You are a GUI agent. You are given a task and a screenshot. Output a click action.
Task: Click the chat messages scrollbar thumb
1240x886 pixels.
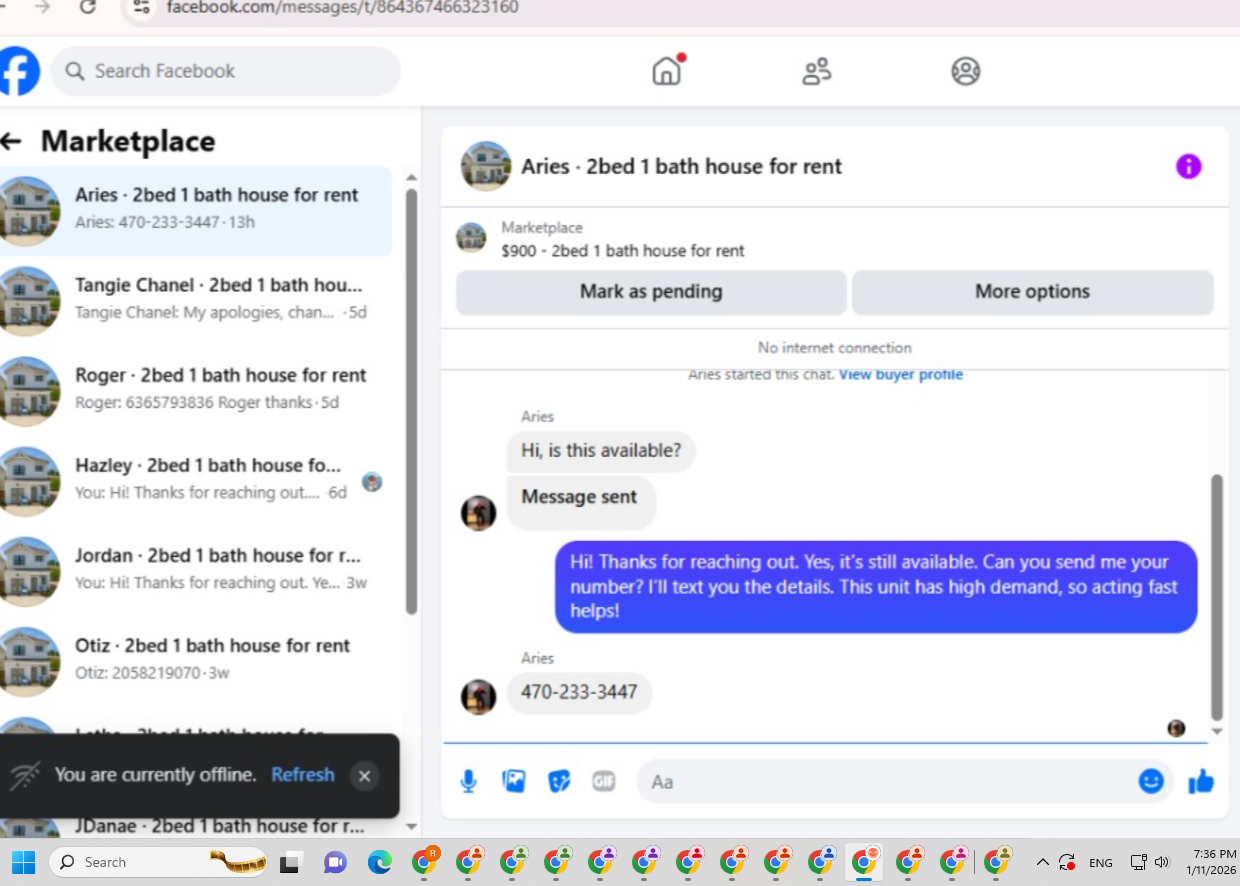tap(1217, 597)
